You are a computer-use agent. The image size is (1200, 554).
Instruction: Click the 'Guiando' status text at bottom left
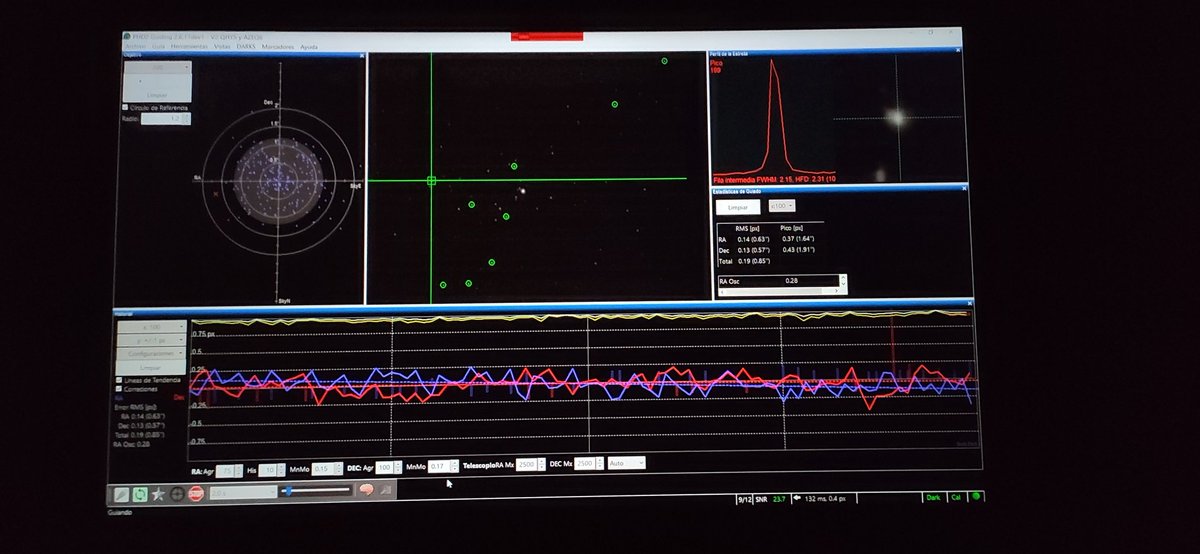pyautogui.click(x=119, y=512)
